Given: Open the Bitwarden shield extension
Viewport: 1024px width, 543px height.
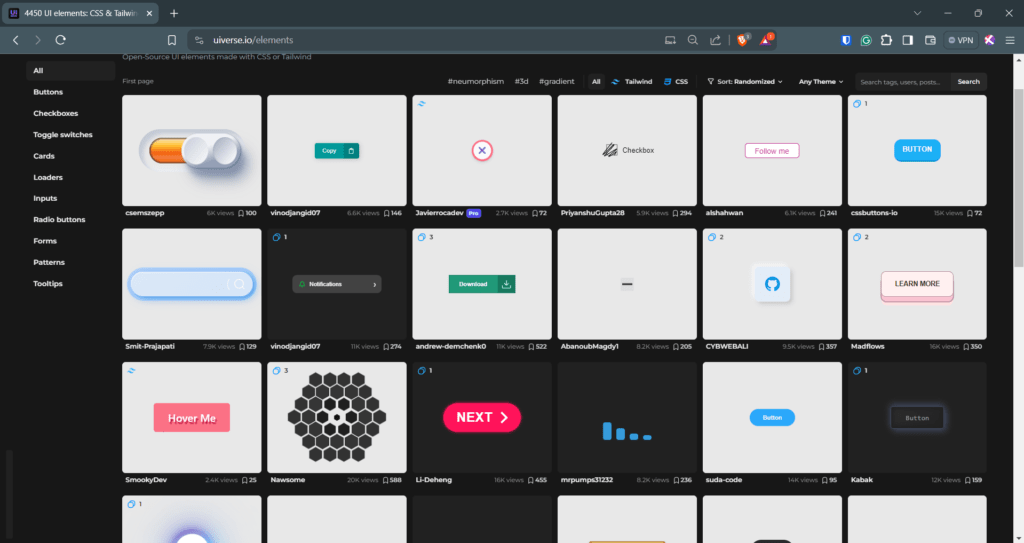Looking at the screenshot, I should coord(846,40).
